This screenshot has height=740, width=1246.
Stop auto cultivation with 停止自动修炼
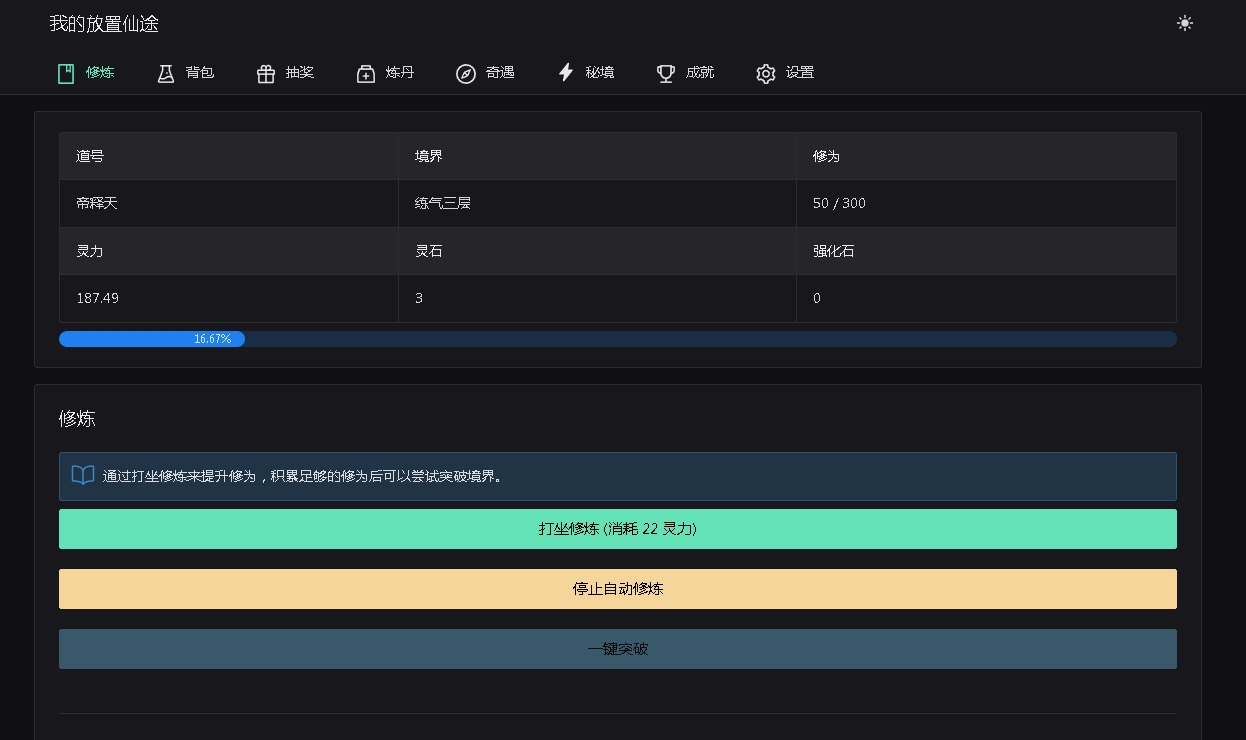point(617,589)
